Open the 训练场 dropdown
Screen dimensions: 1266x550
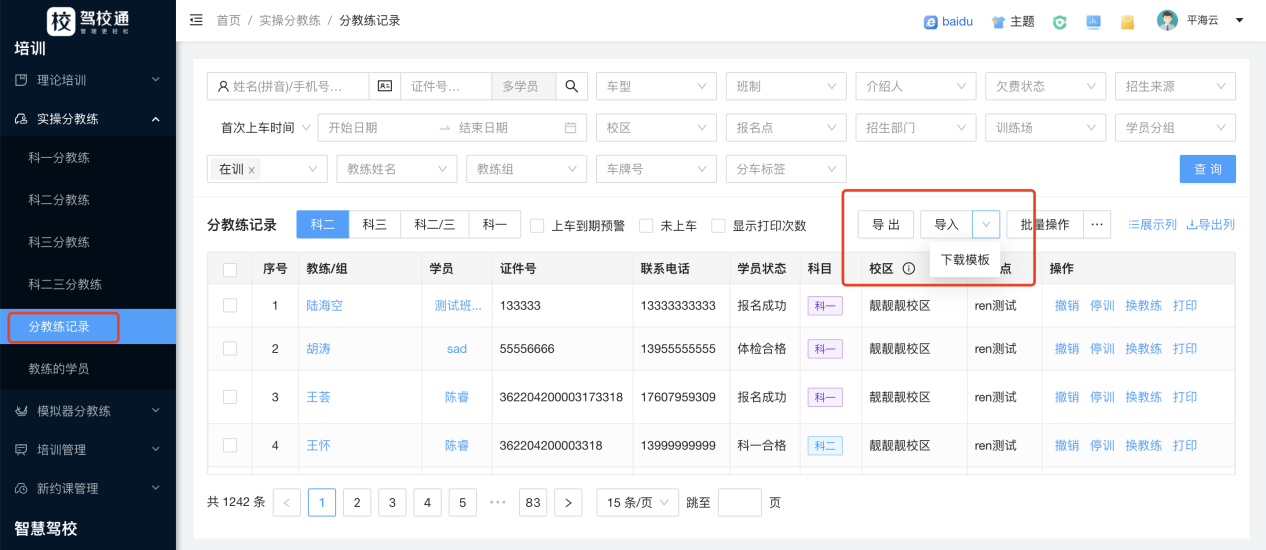click(x=1046, y=128)
